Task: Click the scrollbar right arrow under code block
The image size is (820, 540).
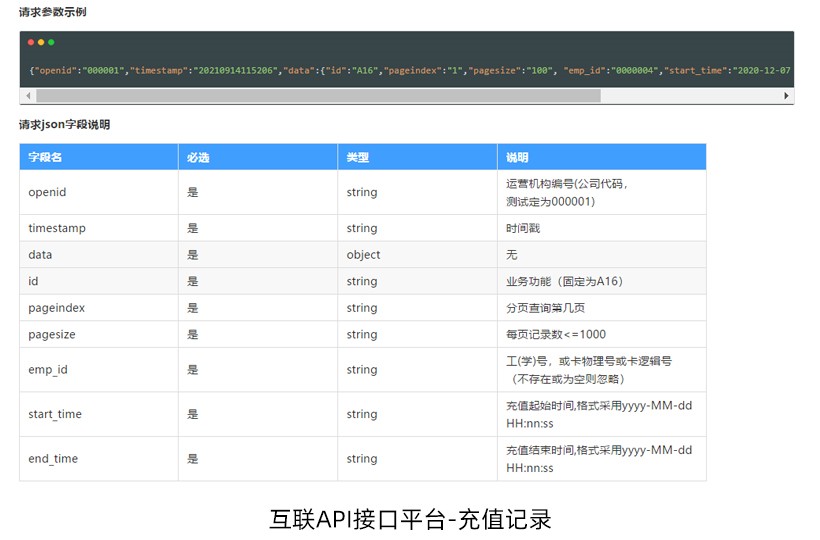Action: coord(787,96)
